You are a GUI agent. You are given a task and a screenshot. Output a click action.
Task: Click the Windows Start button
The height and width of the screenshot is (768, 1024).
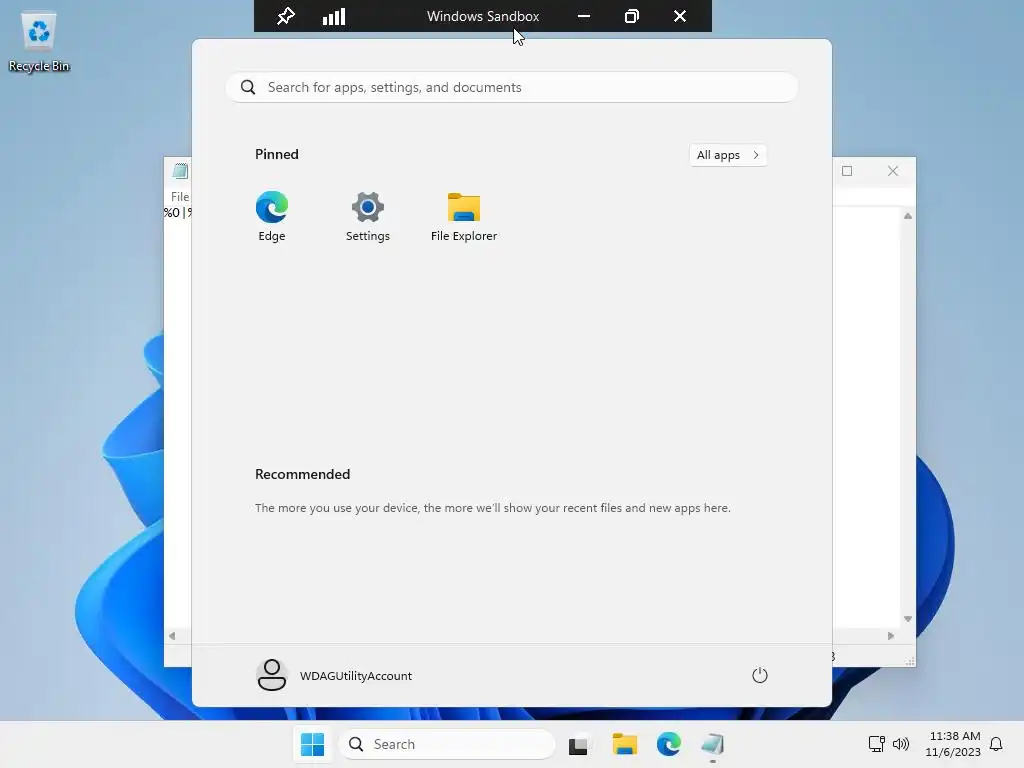coord(312,744)
